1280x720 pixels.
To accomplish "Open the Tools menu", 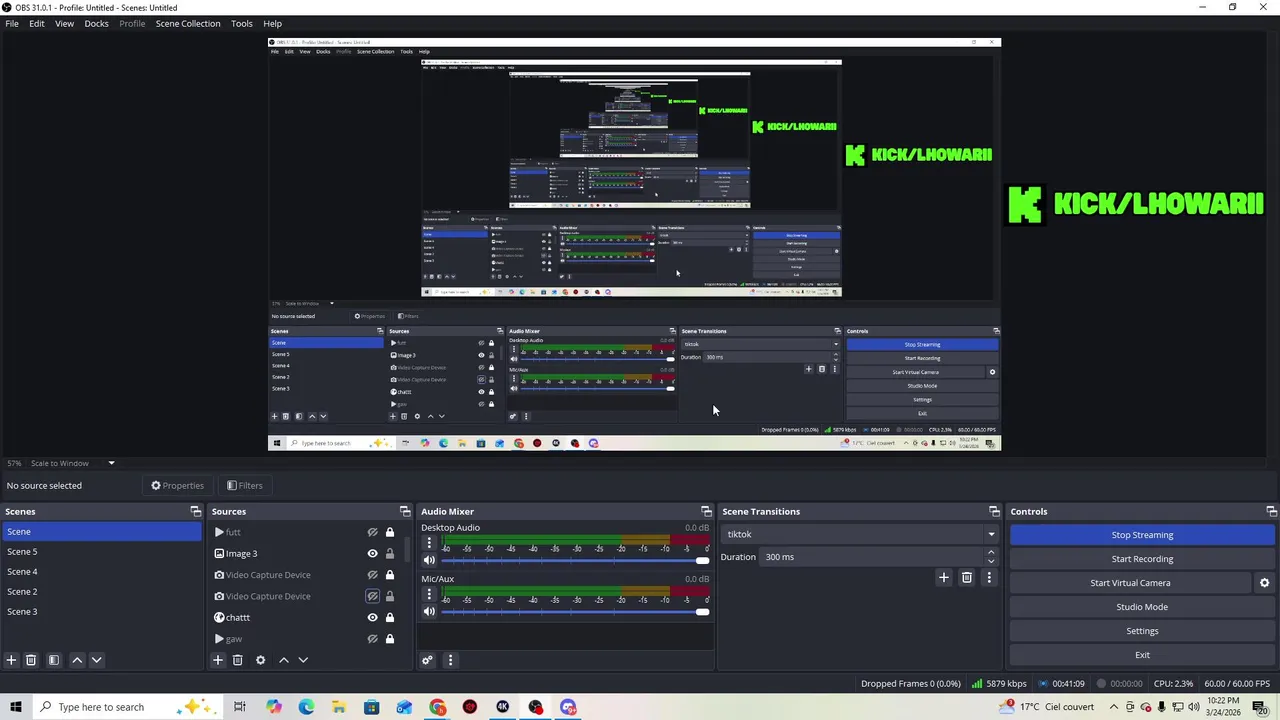I will click(x=242, y=23).
